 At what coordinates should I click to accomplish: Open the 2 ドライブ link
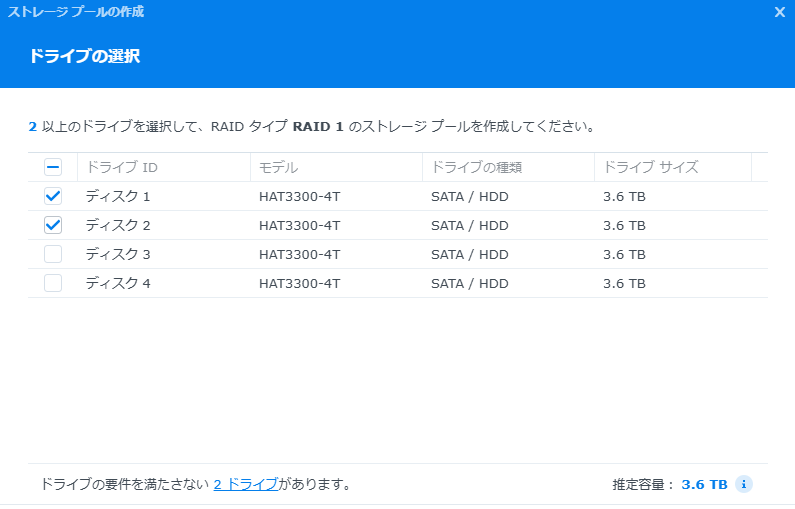pos(246,484)
